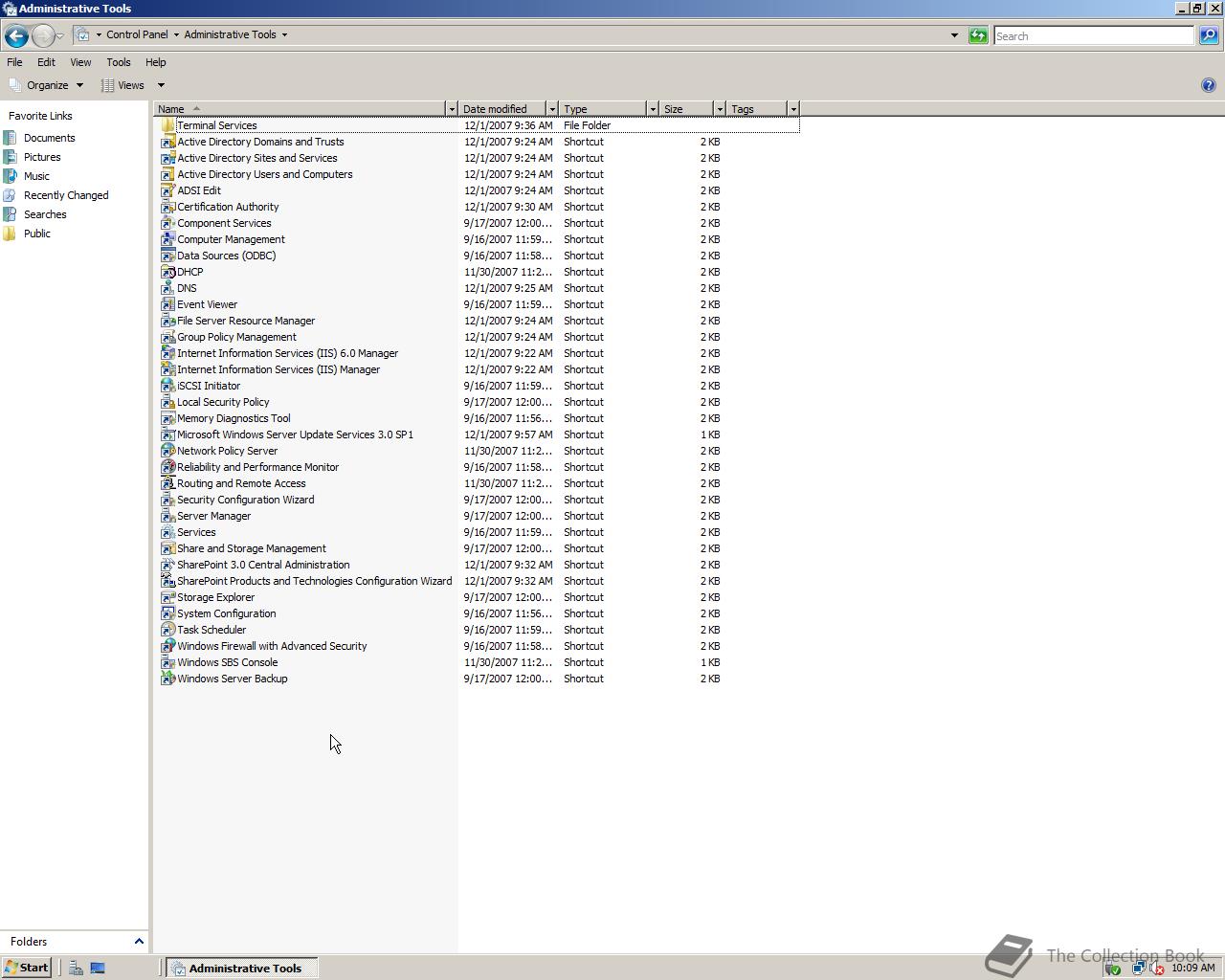Viewport: 1225px width, 980px height.
Task: Click the Data Sources (ODBC) icon
Action: pos(167,256)
